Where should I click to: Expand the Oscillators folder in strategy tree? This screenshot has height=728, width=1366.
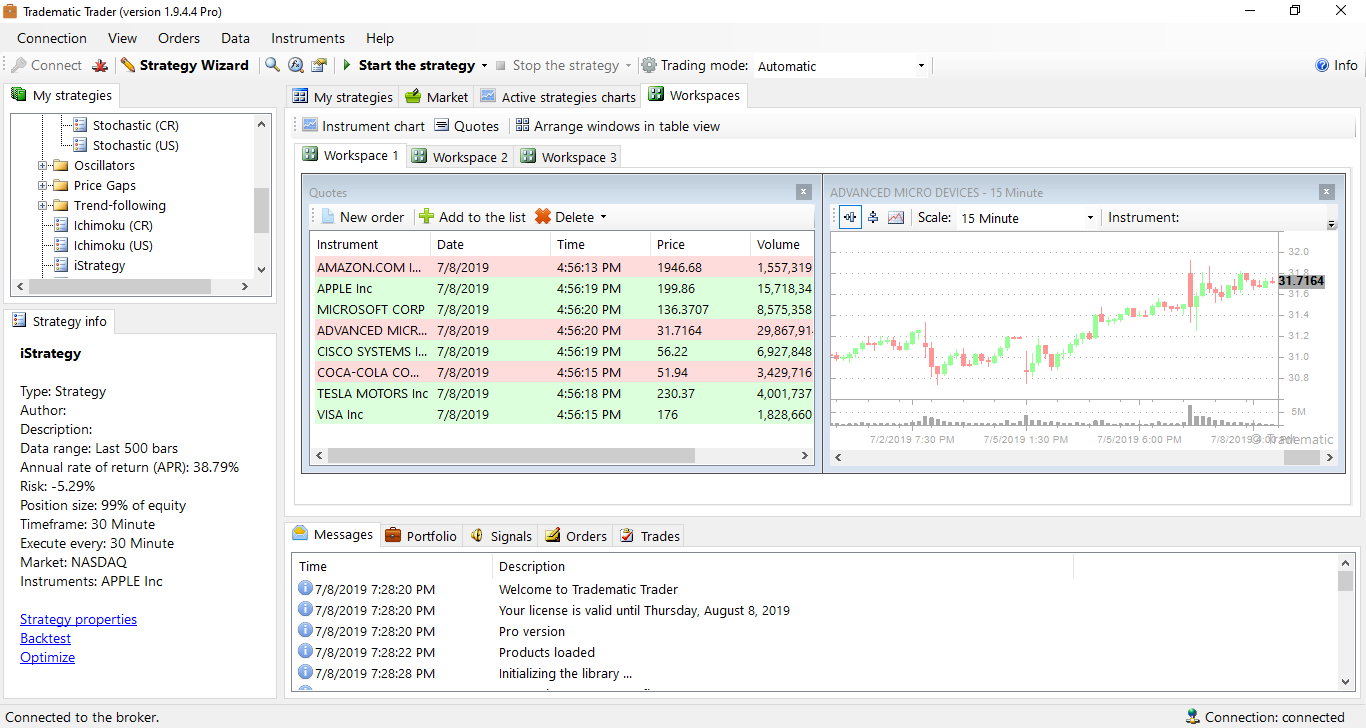tap(43, 165)
